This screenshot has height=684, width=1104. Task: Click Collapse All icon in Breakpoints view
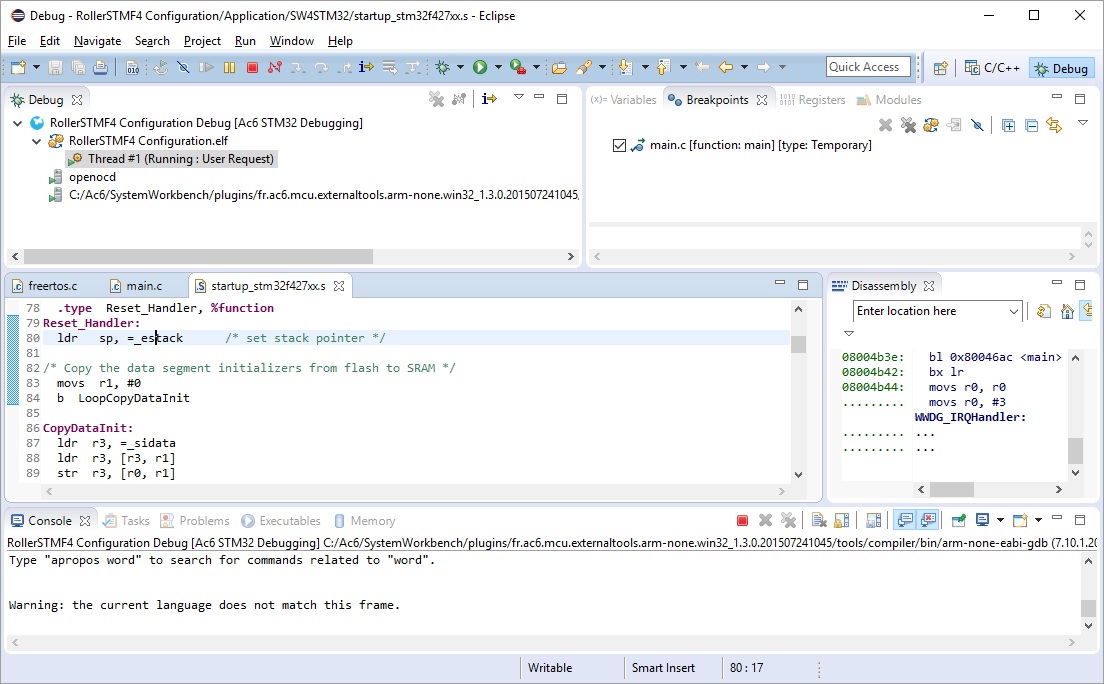coord(1030,125)
